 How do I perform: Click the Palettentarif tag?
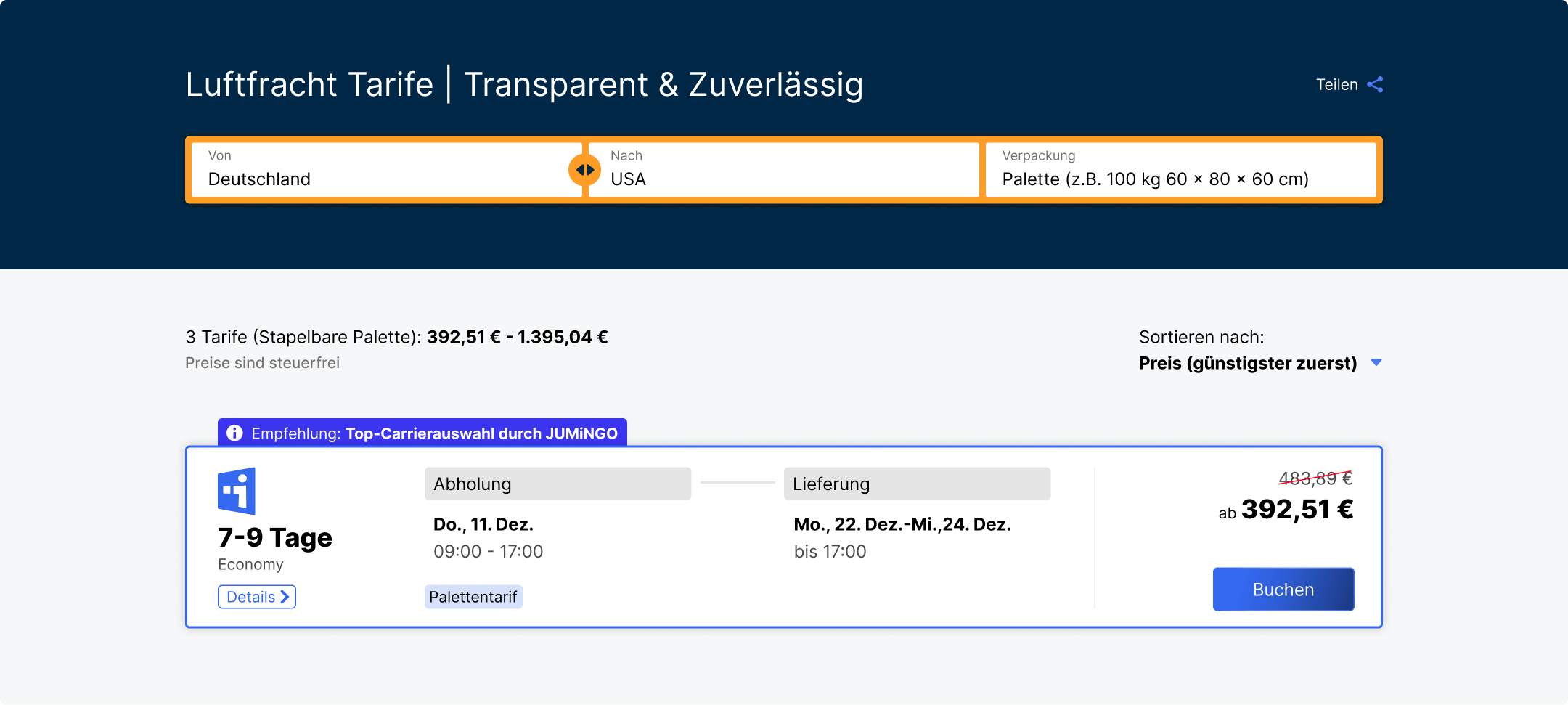(473, 597)
